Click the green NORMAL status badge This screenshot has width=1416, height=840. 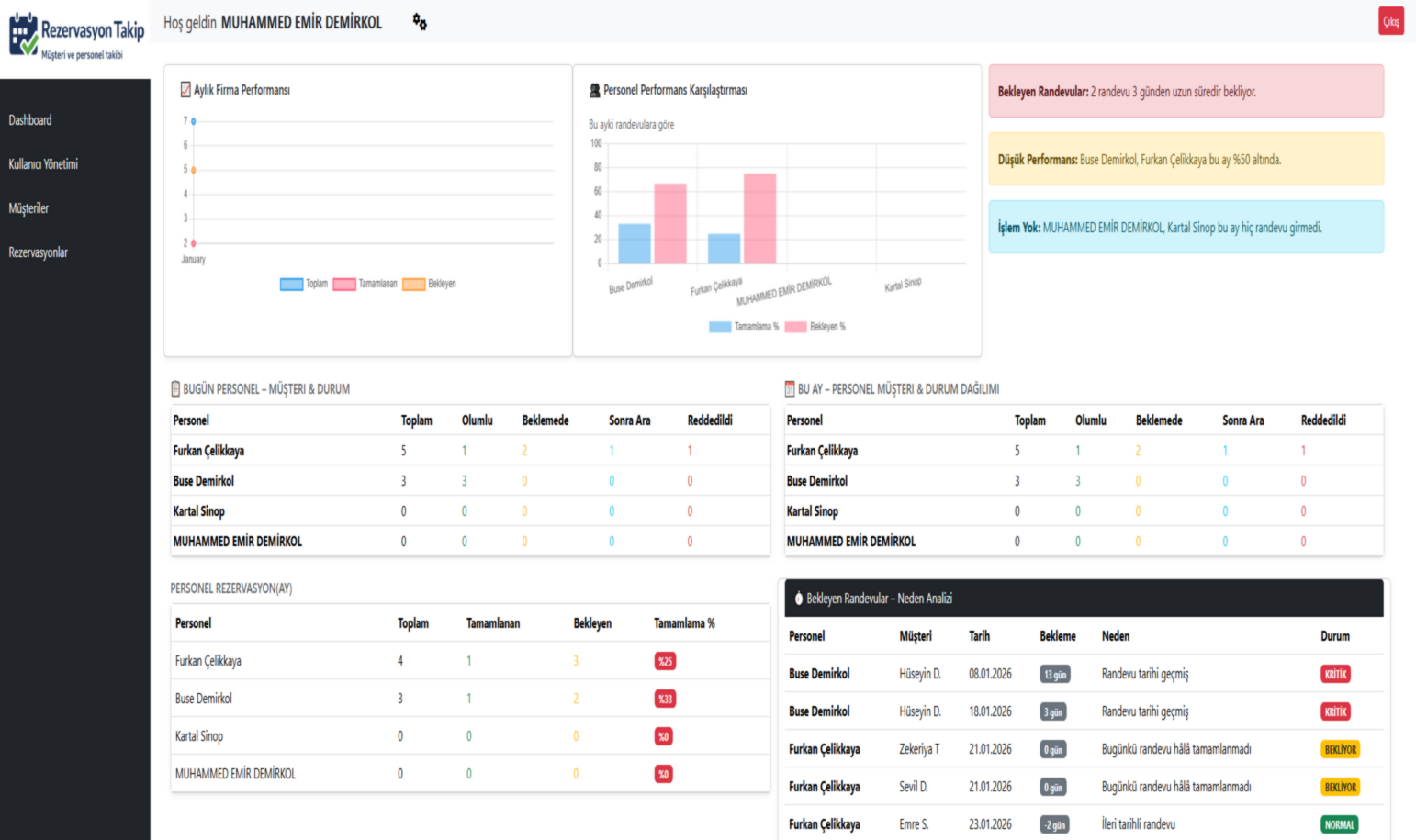[x=1339, y=824]
